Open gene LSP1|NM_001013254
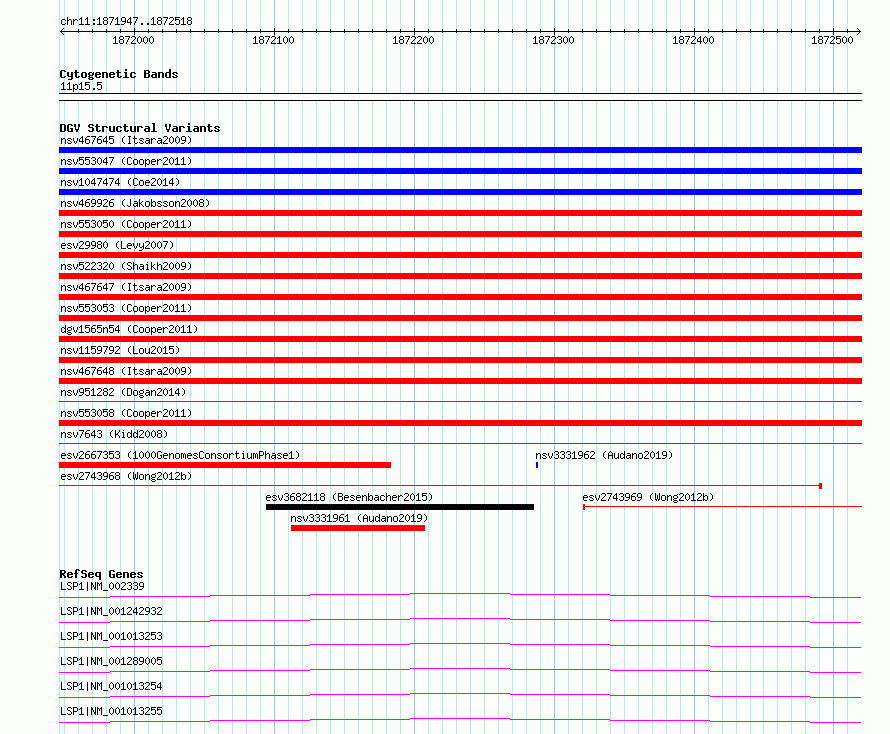 click(111, 686)
